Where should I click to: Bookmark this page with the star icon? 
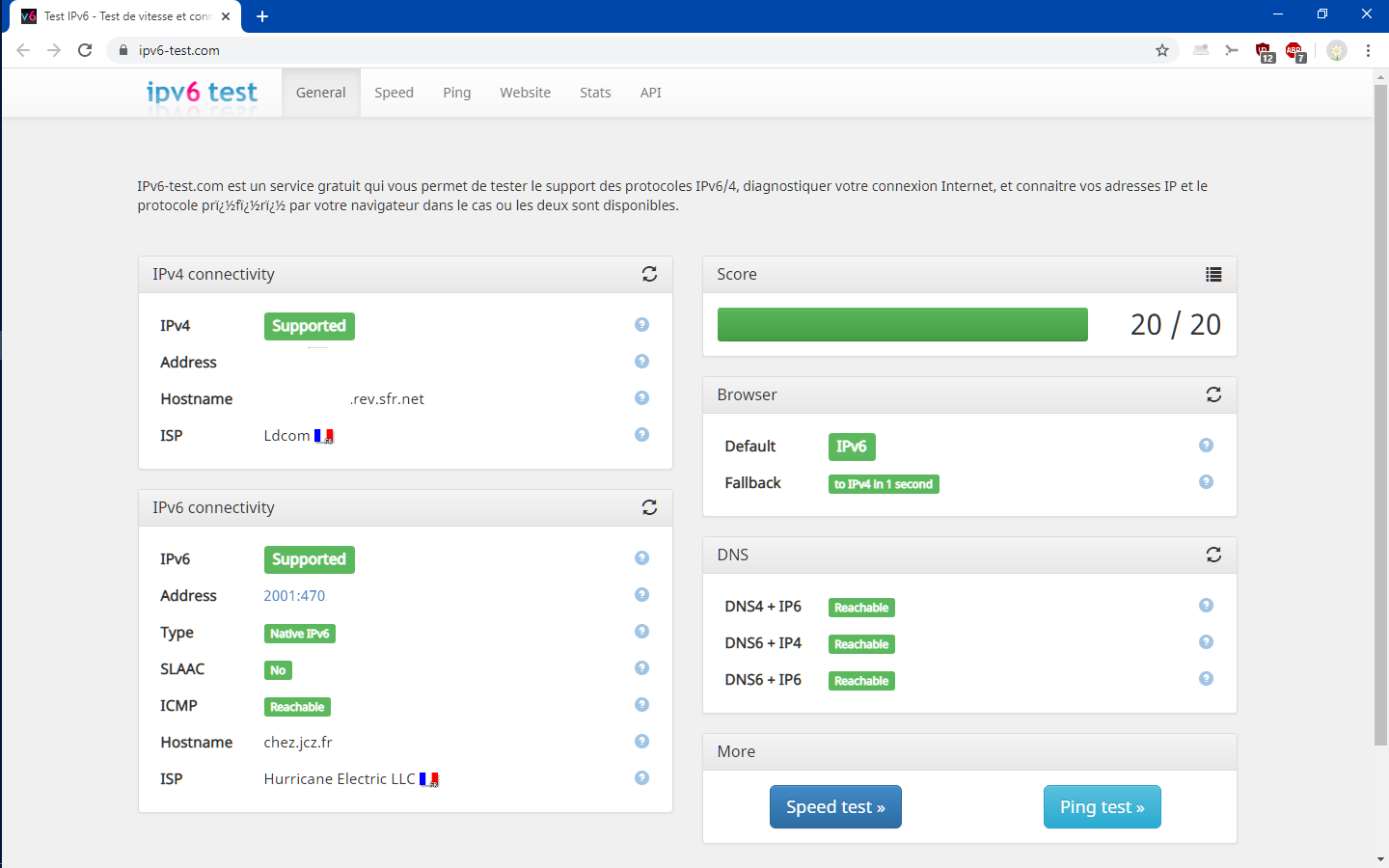click(x=1162, y=50)
